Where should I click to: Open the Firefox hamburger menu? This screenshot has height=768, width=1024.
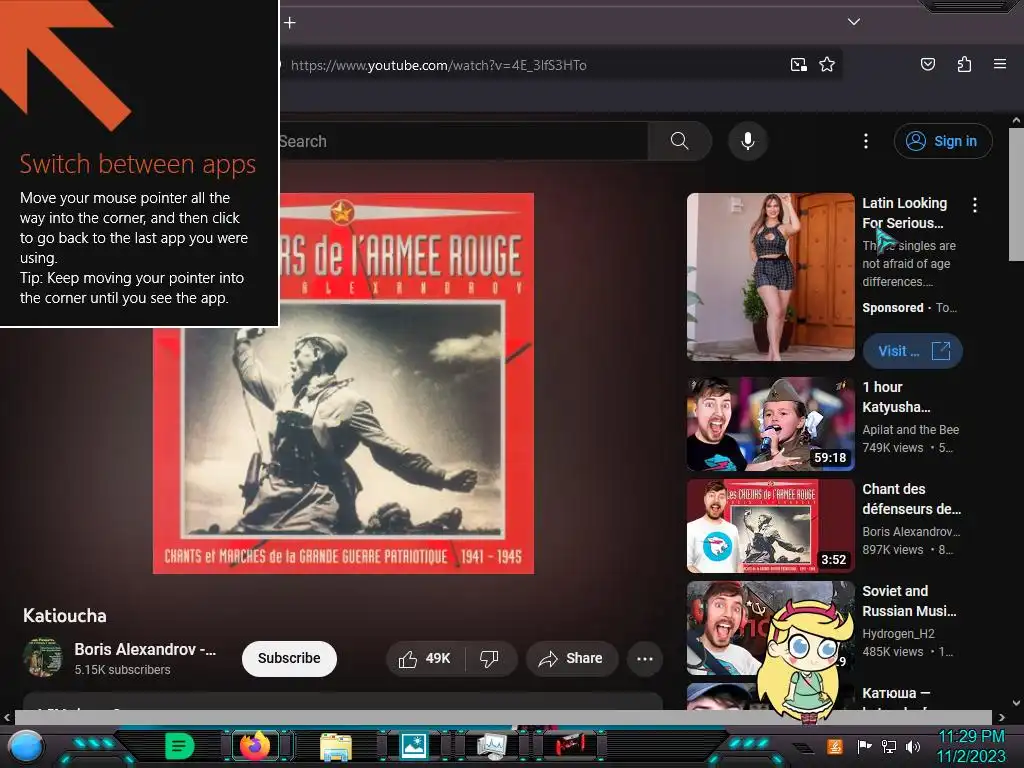pyautogui.click(x=1000, y=64)
